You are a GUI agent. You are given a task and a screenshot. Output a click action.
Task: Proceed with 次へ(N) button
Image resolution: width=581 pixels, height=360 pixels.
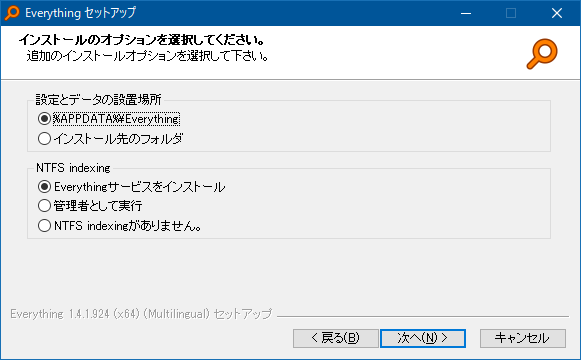click(423, 338)
